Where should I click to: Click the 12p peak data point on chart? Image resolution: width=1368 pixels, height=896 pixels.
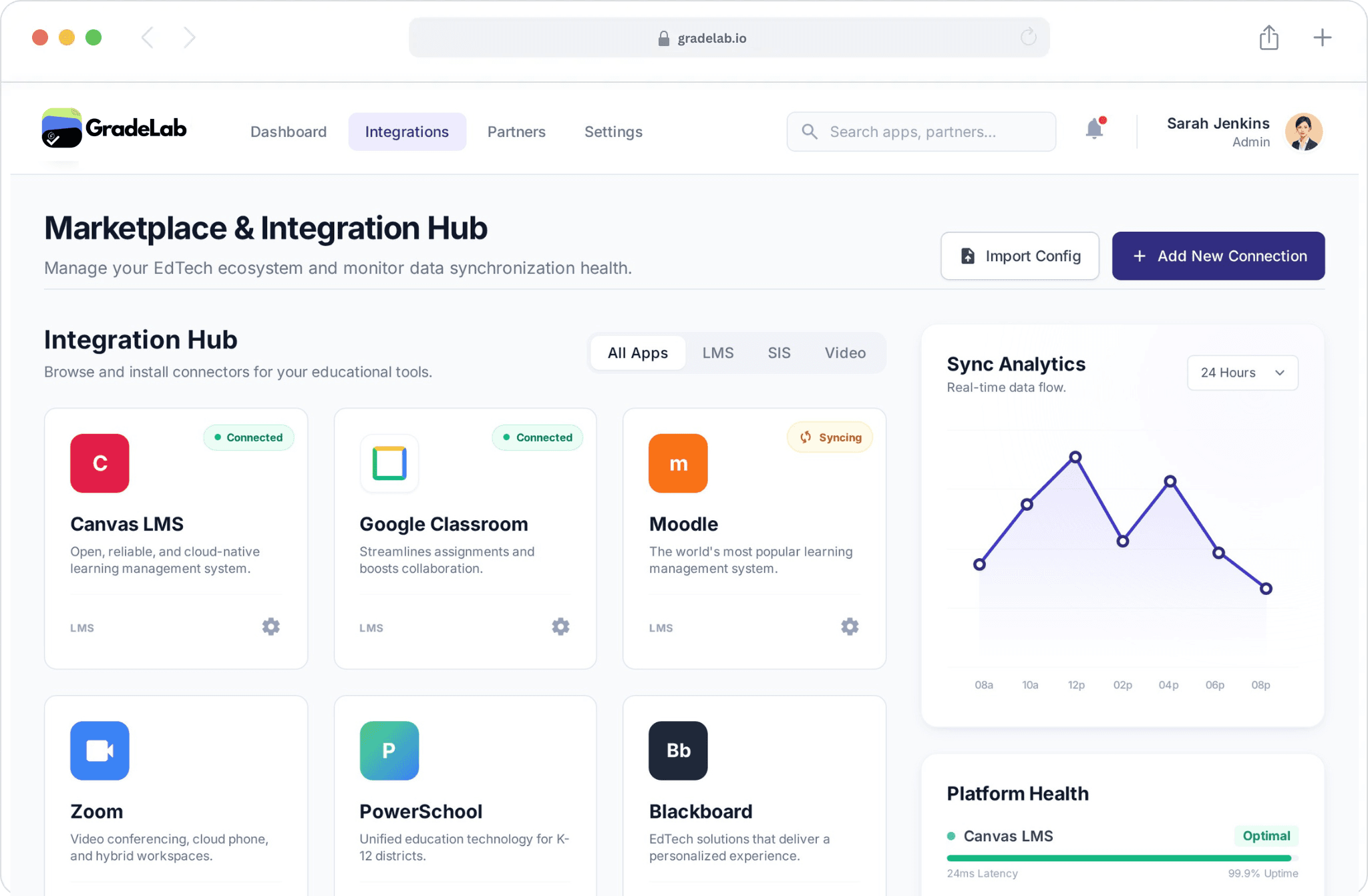tap(1075, 457)
